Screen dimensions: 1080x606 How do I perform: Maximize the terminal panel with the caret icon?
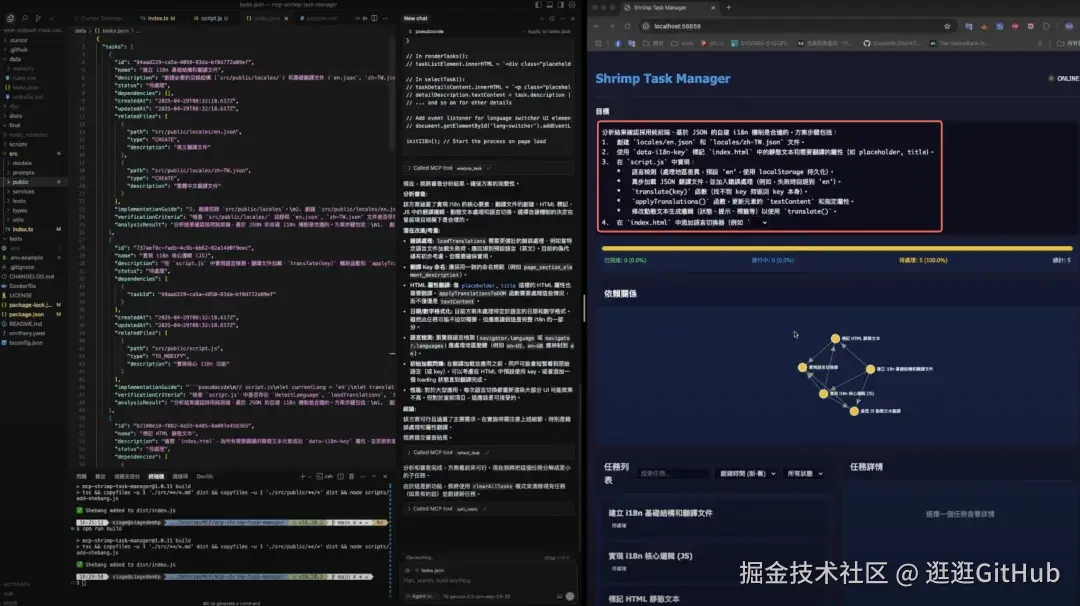click(x=374, y=476)
